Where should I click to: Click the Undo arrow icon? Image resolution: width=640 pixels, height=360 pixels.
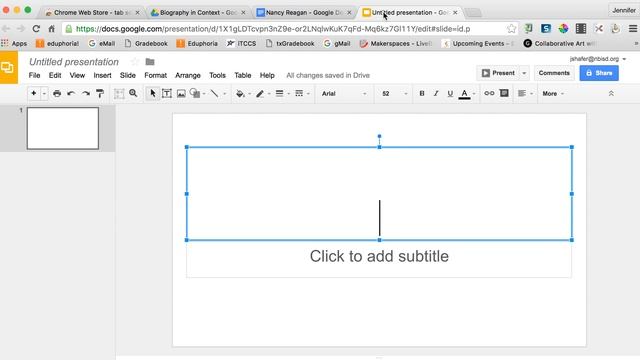click(x=71, y=93)
